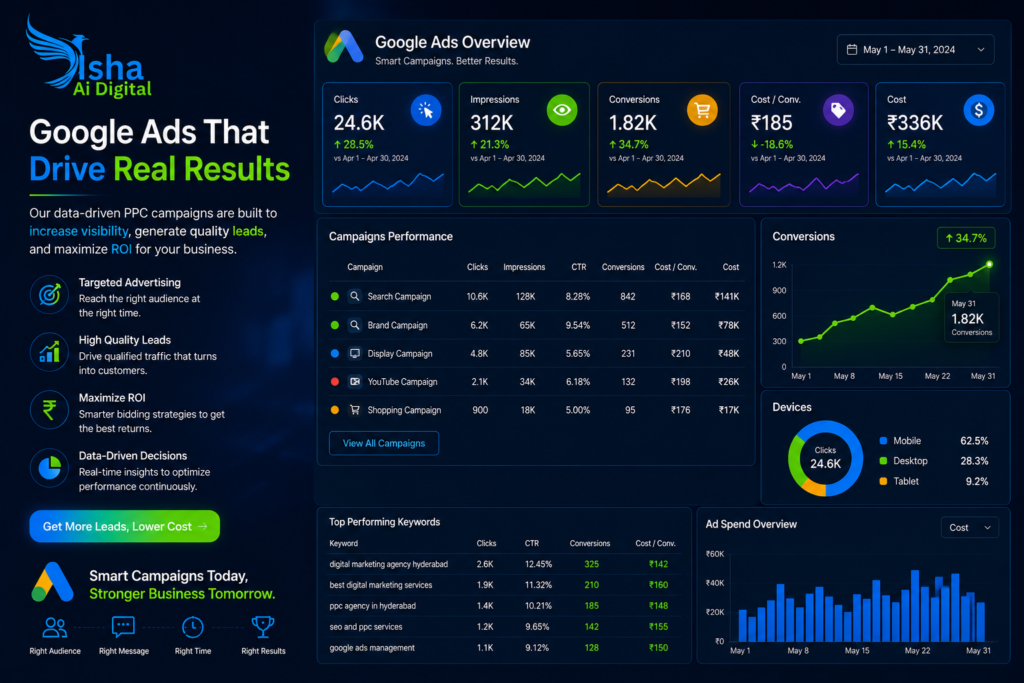Viewport: 1024px width, 683px height.
Task: Click the Impressions card eye icon
Action: (x=562, y=110)
